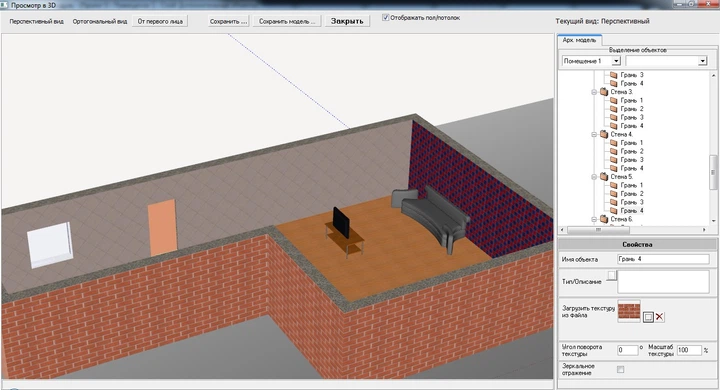Screen dimensions: 720x390
Task: Select Грань 1 label under Стена 4
Action: [632, 143]
